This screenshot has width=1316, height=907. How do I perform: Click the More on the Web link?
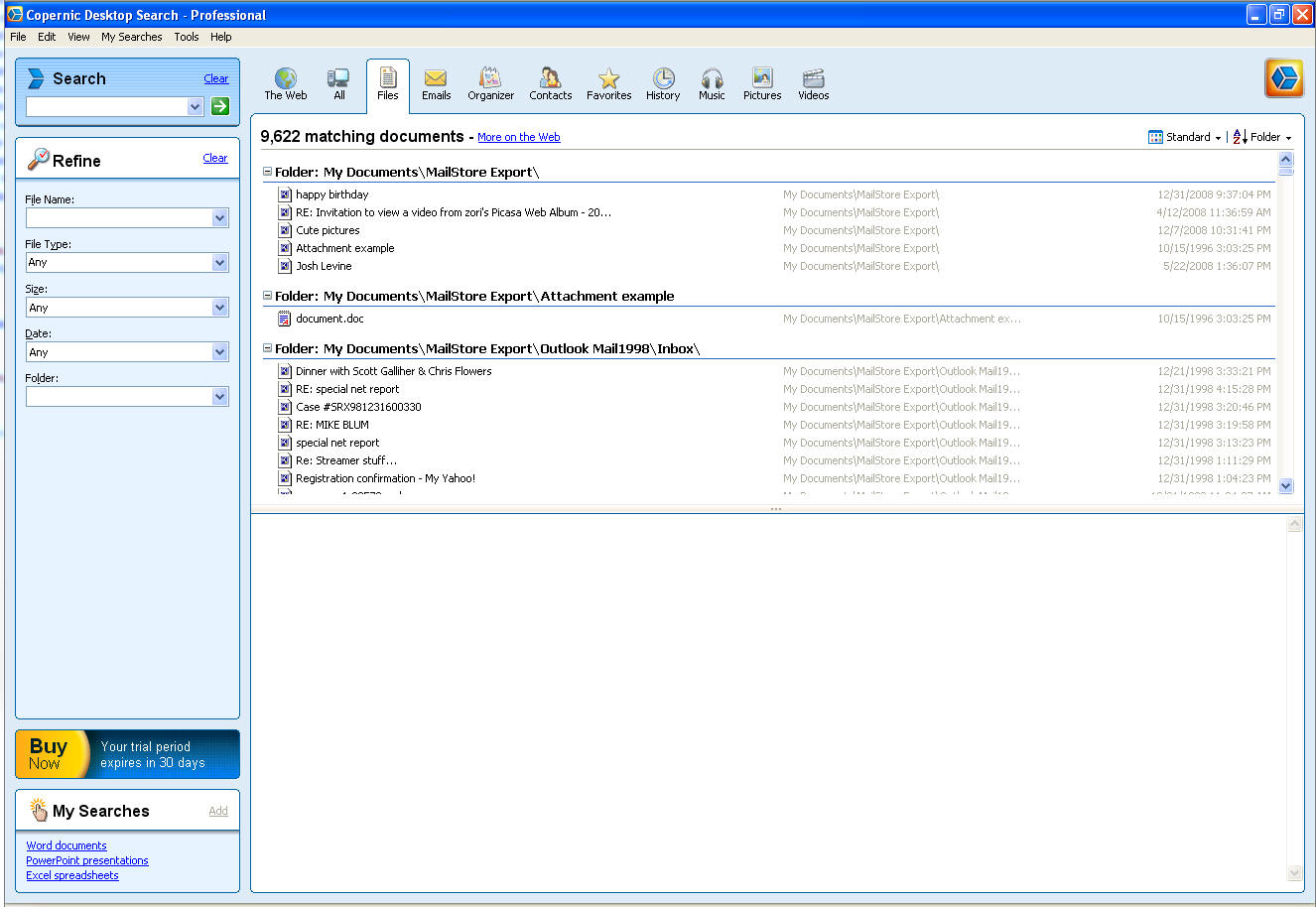point(518,137)
